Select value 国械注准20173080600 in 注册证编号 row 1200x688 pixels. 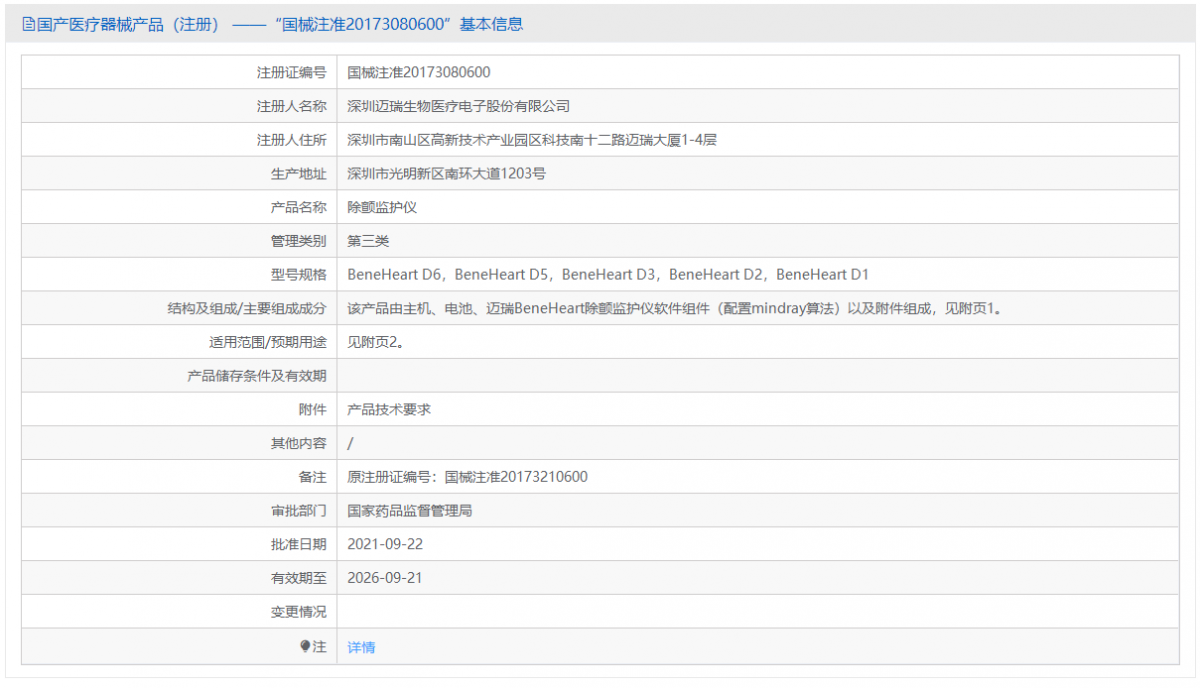click(x=418, y=72)
